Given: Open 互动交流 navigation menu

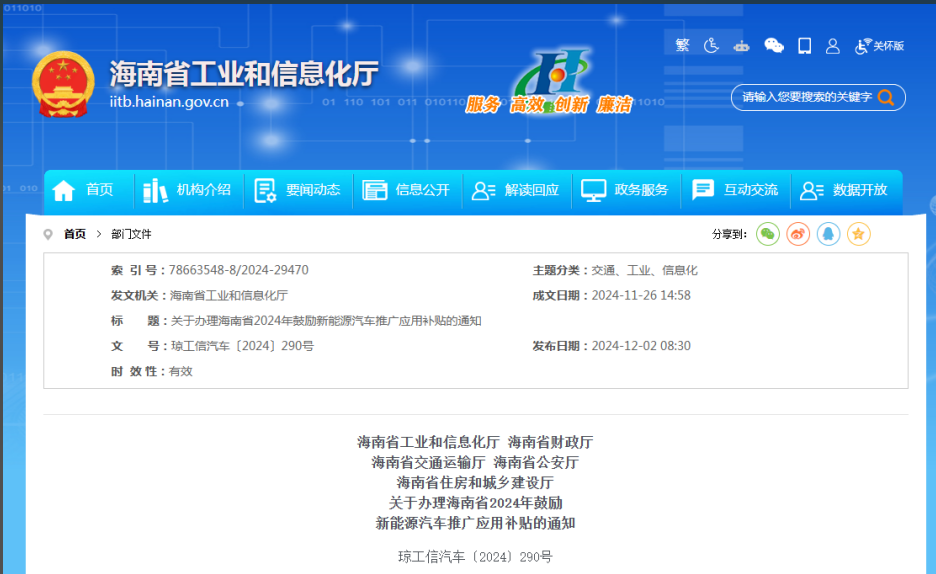Looking at the screenshot, I should (x=750, y=190).
